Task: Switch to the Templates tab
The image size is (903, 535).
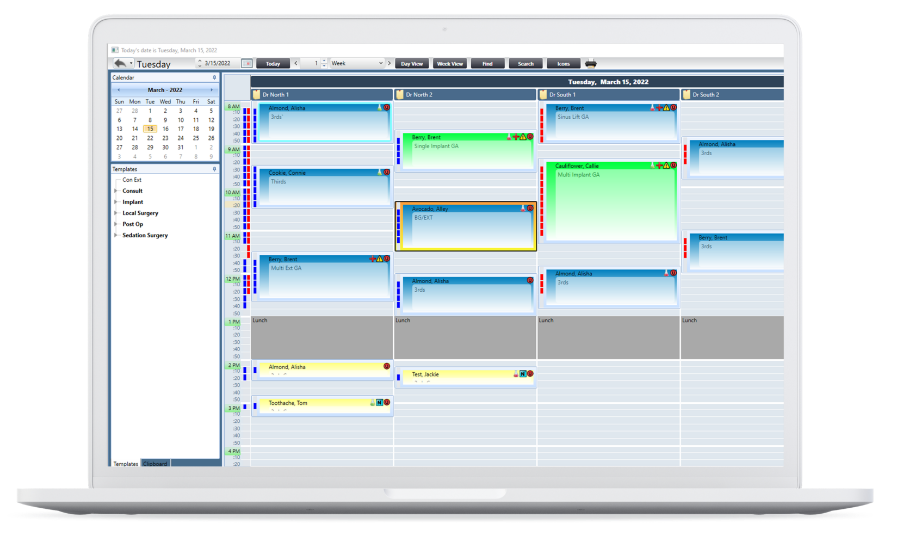Action: (126, 464)
